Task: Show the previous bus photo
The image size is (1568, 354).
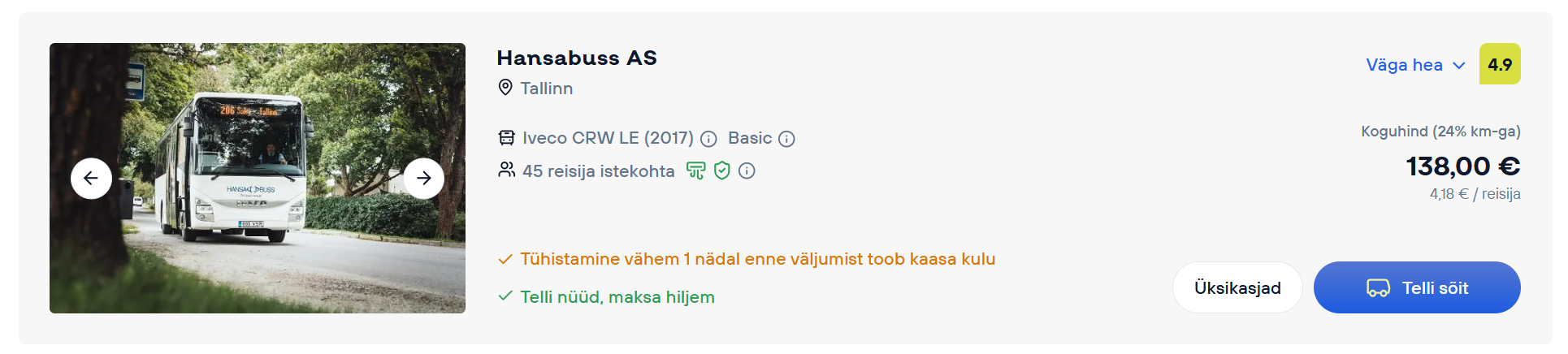Action: pyautogui.click(x=91, y=179)
